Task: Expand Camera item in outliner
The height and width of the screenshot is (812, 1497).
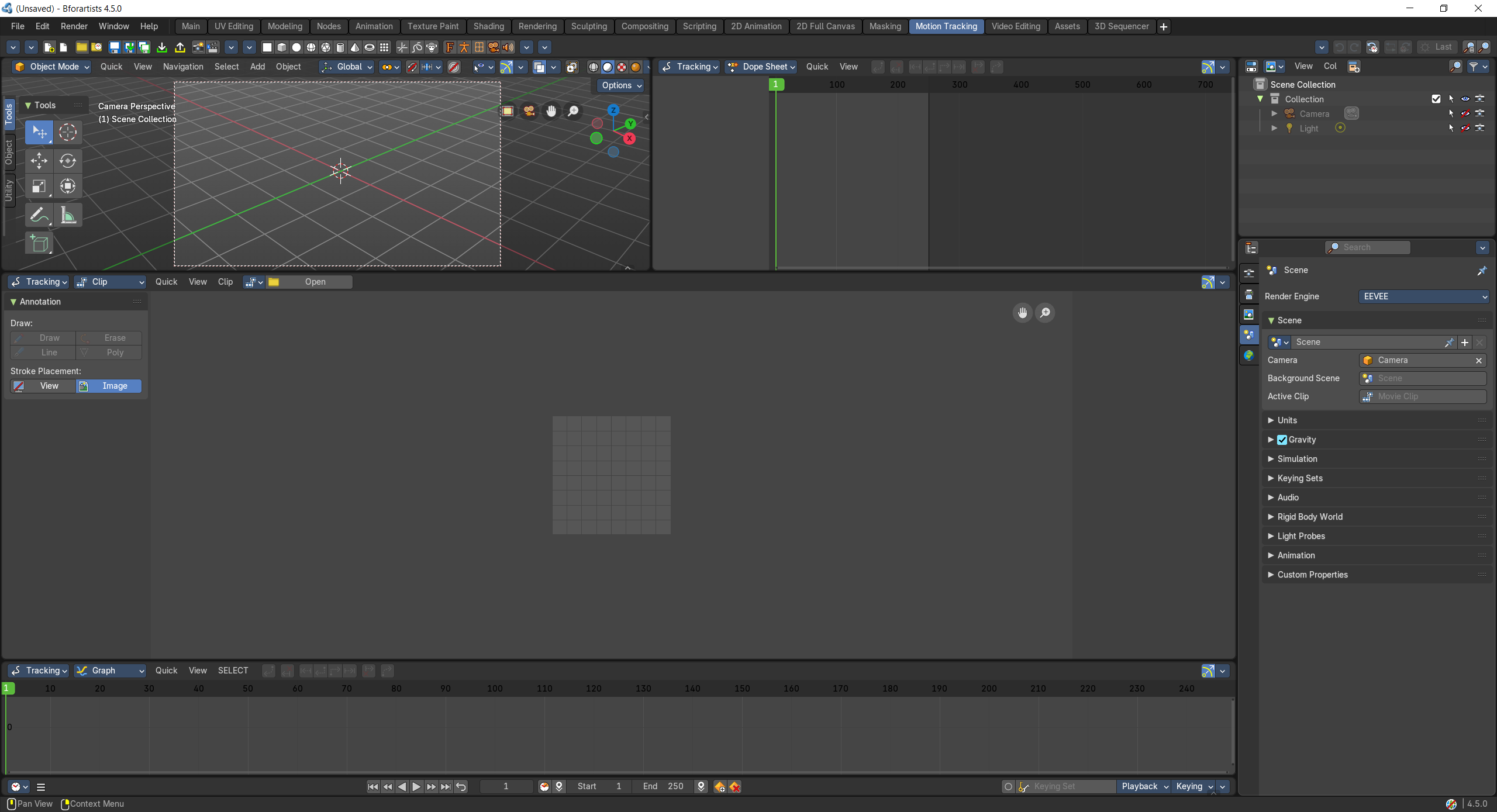Action: point(1274,113)
